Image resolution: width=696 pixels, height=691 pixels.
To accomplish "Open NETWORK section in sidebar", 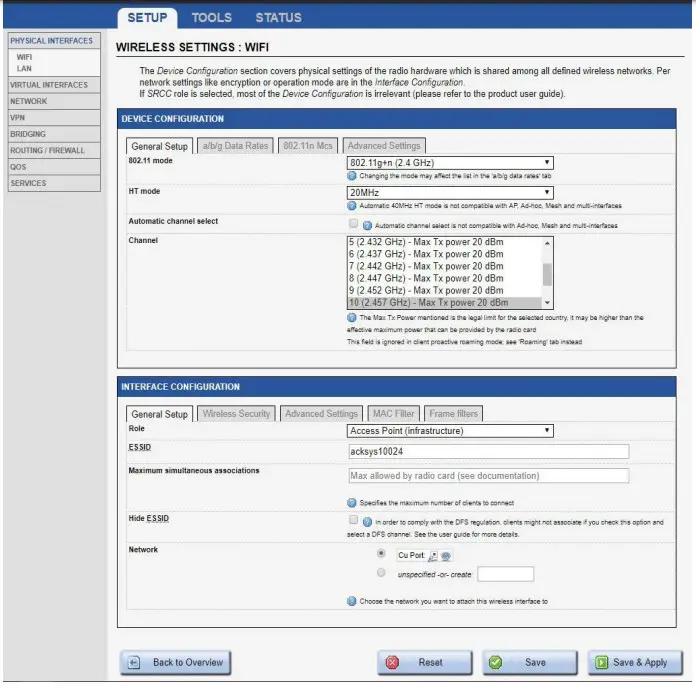I will (54, 101).
